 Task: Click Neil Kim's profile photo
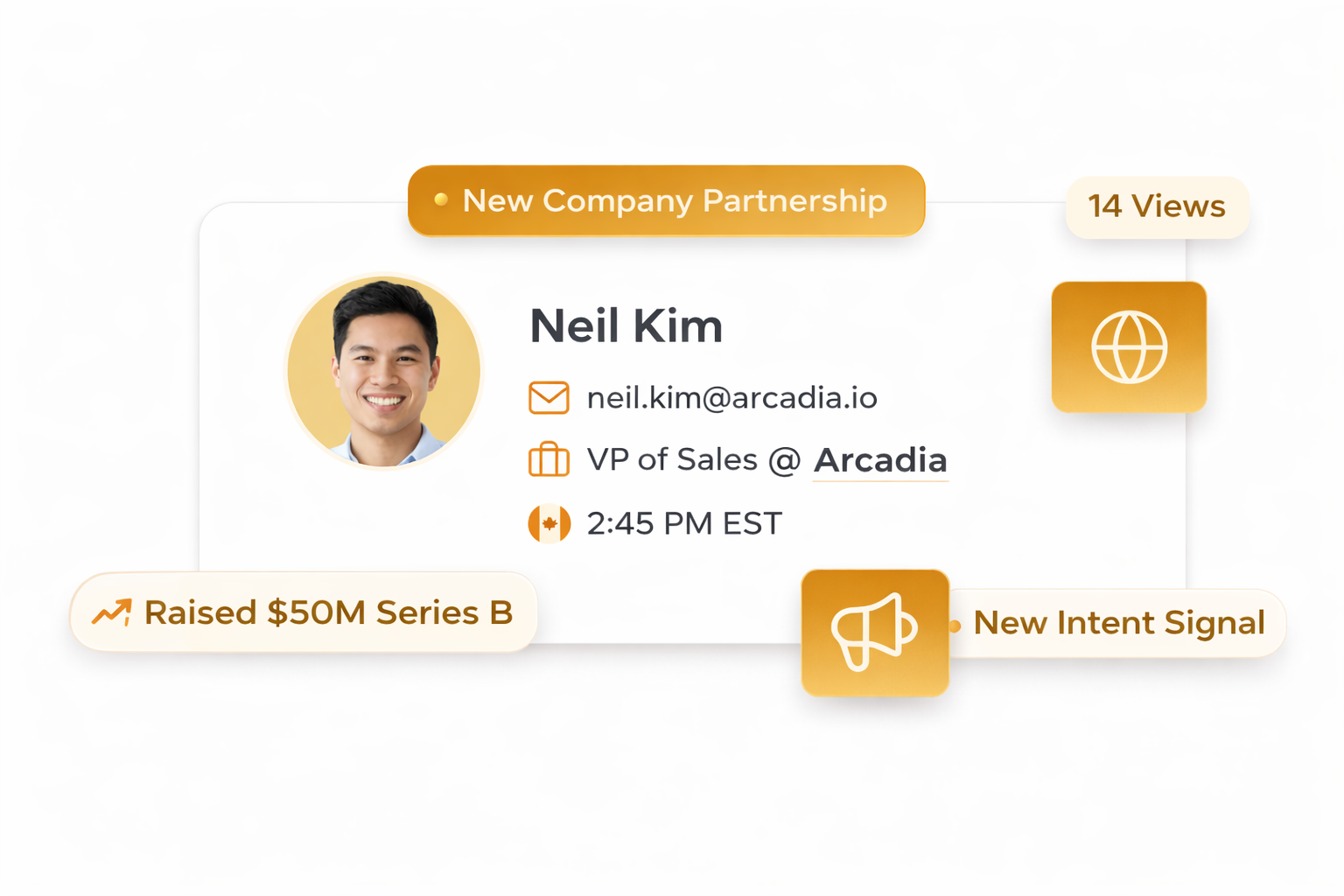[384, 371]
